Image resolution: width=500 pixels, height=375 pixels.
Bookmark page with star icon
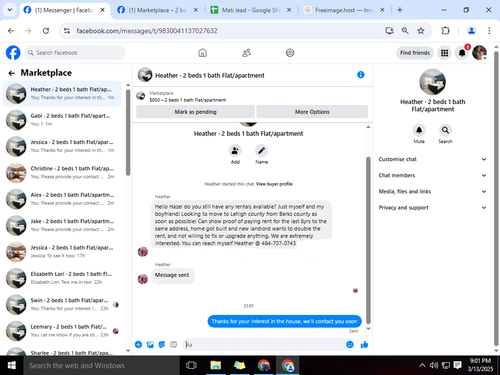coord(421,31)
